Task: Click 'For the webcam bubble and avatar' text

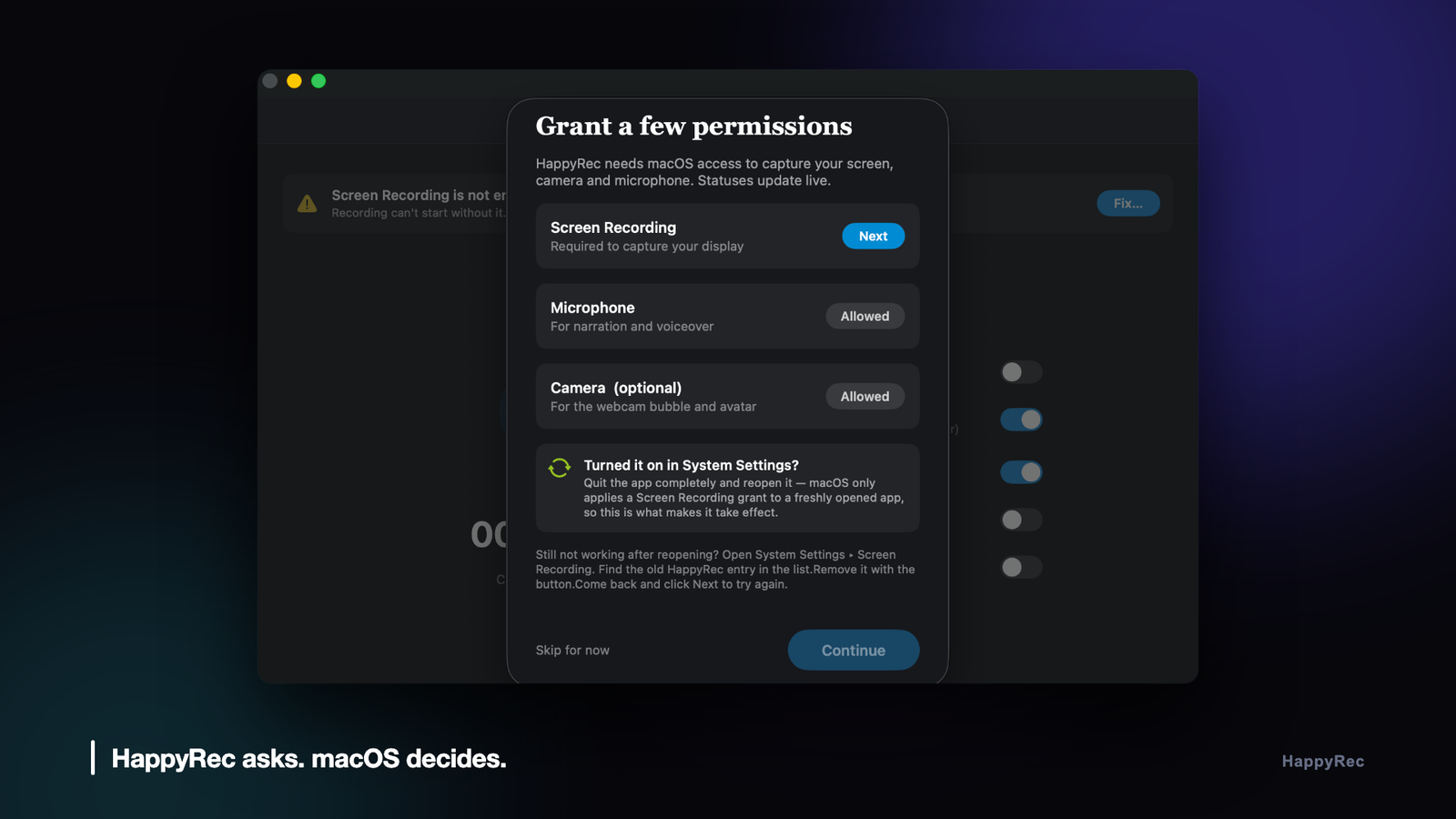Action: [653, 407]
